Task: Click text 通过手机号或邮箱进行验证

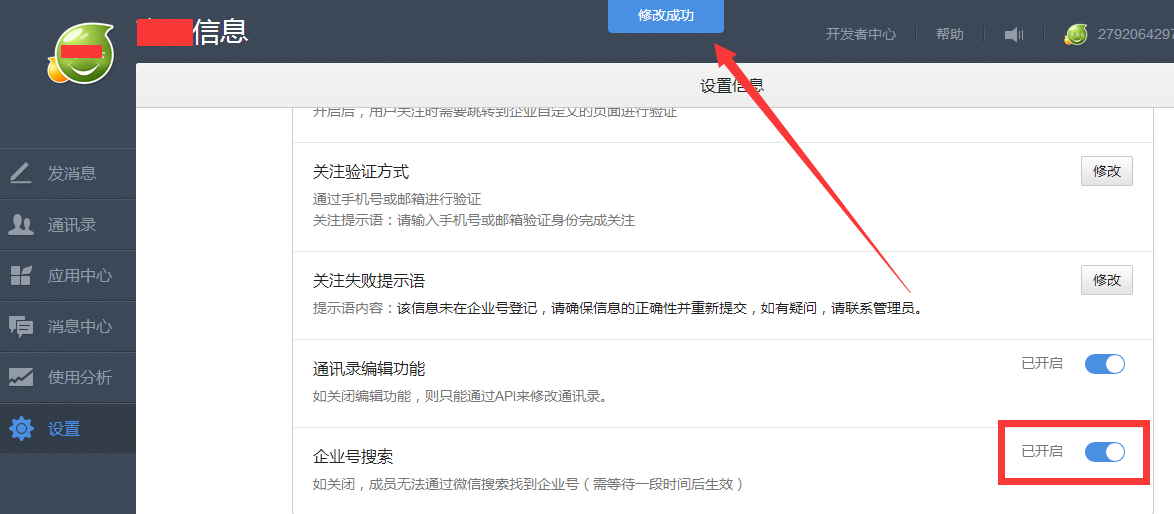Action: [x=397, y=200]
